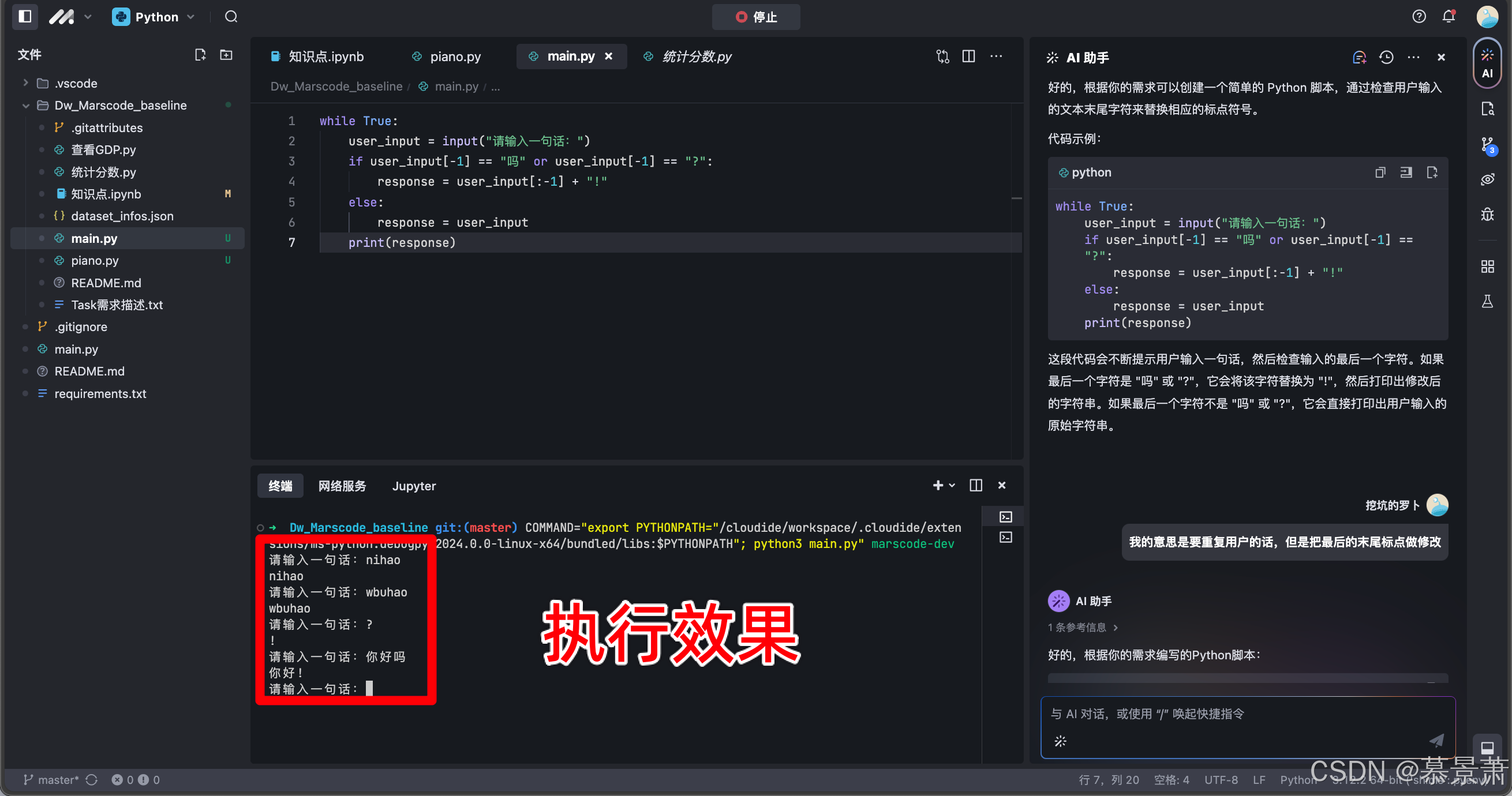This screenshot has width=1512, height=796.
Task: Collapse the Dw_Marscode_baseline folder
Action: (x=26, y=106)
